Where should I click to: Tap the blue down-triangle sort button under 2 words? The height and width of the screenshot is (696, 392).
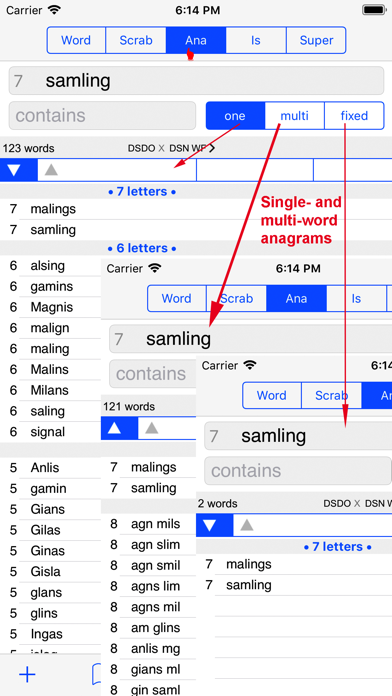[x=214, y=526]
